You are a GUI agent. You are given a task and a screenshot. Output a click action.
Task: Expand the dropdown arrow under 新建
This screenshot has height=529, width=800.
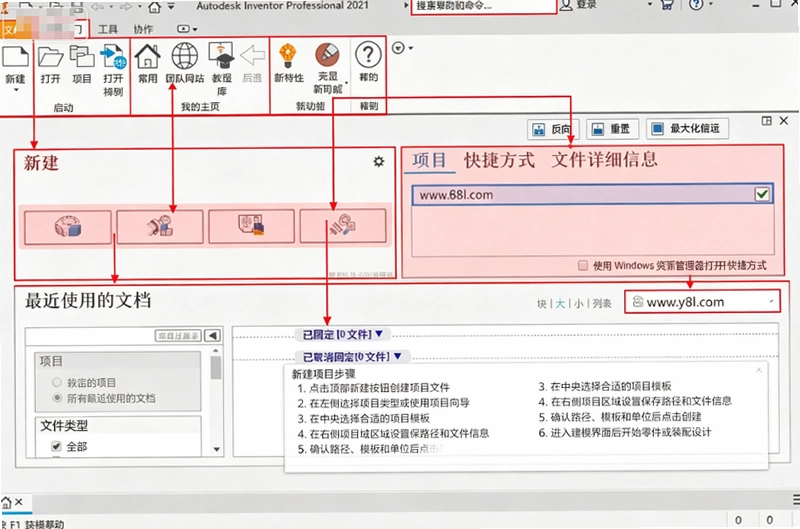click(x=16, y=90)
